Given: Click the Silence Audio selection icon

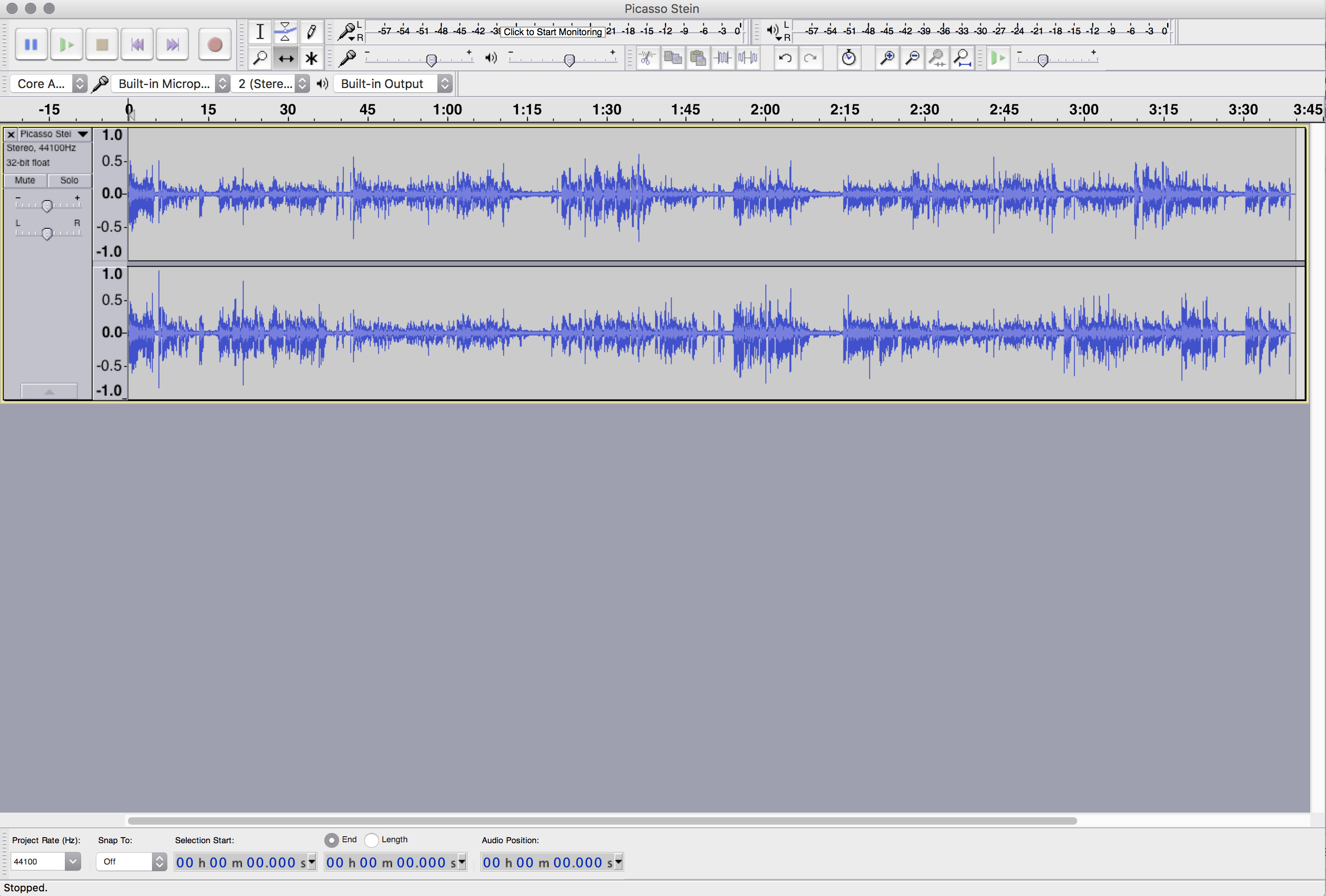Looking at the screenshot, I should click(x=748, y=57).
